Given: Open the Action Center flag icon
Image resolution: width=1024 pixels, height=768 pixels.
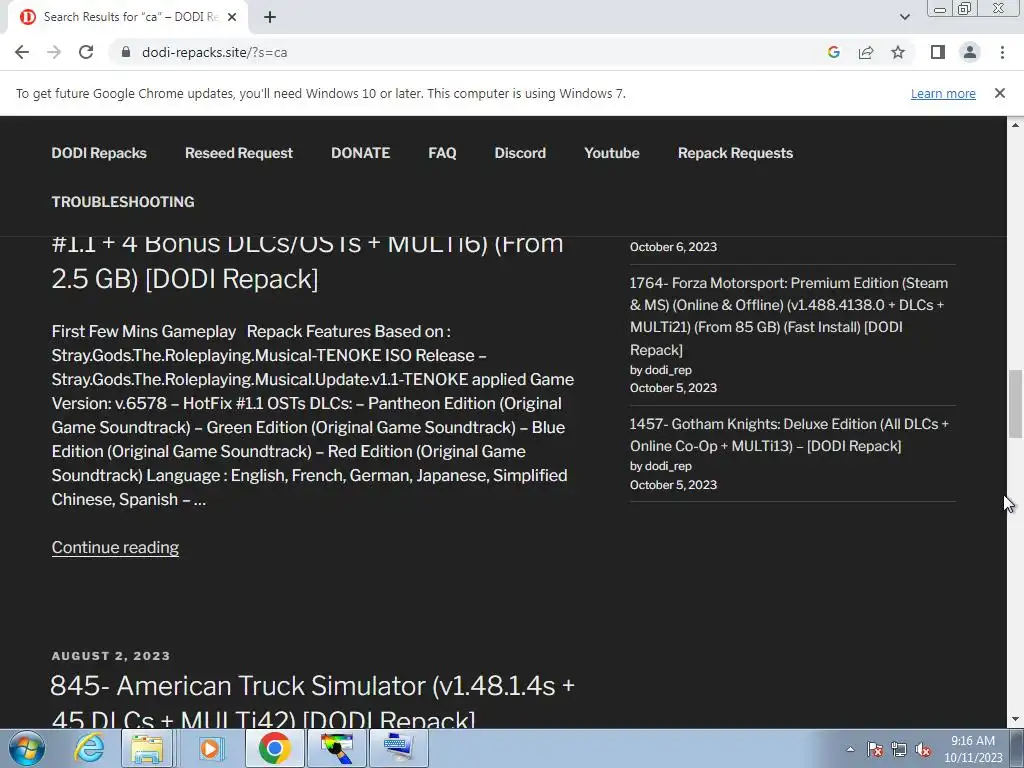Looking at the screenshot, I should coord(874,749).
